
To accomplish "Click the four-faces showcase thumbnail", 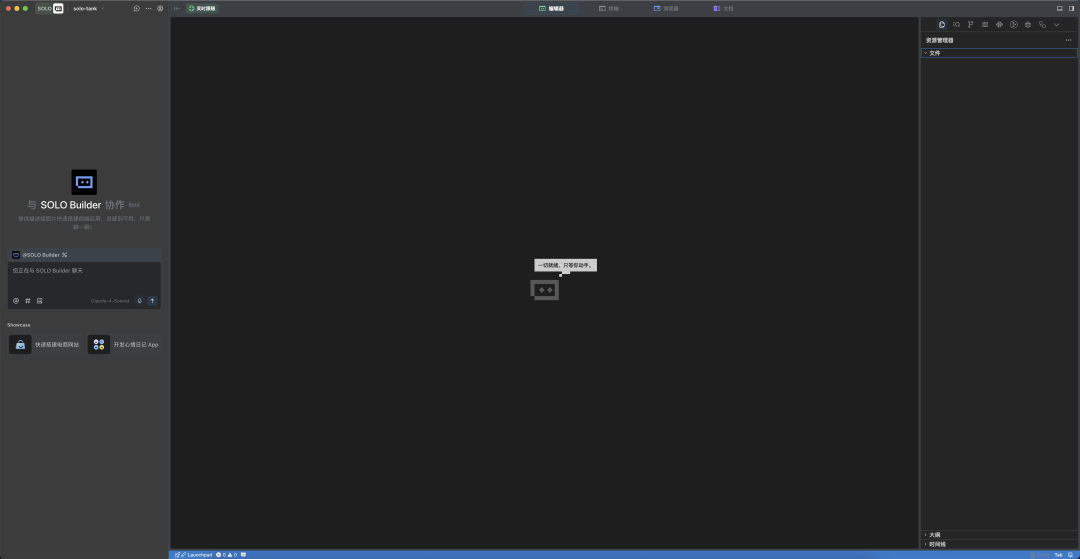I will (x=99, y=344).
